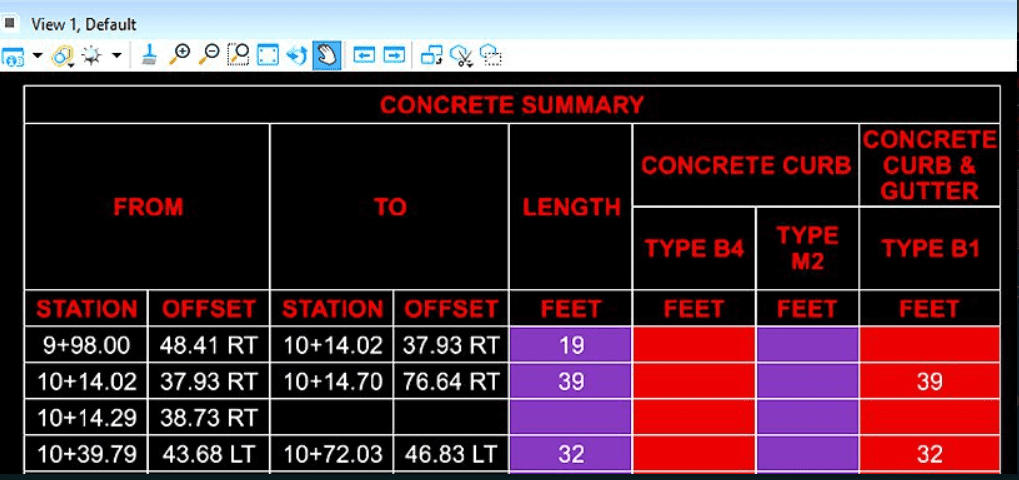Click OFFSET header under FROM
1019x480 pixels.
click(x=209, y=309)
